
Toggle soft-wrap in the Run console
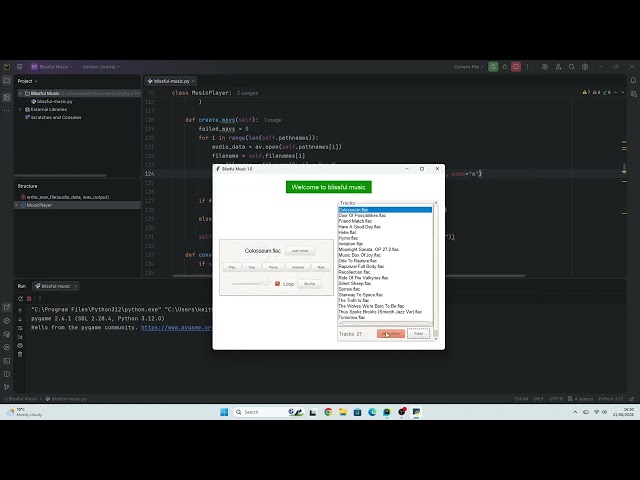(x=20, y=328)
